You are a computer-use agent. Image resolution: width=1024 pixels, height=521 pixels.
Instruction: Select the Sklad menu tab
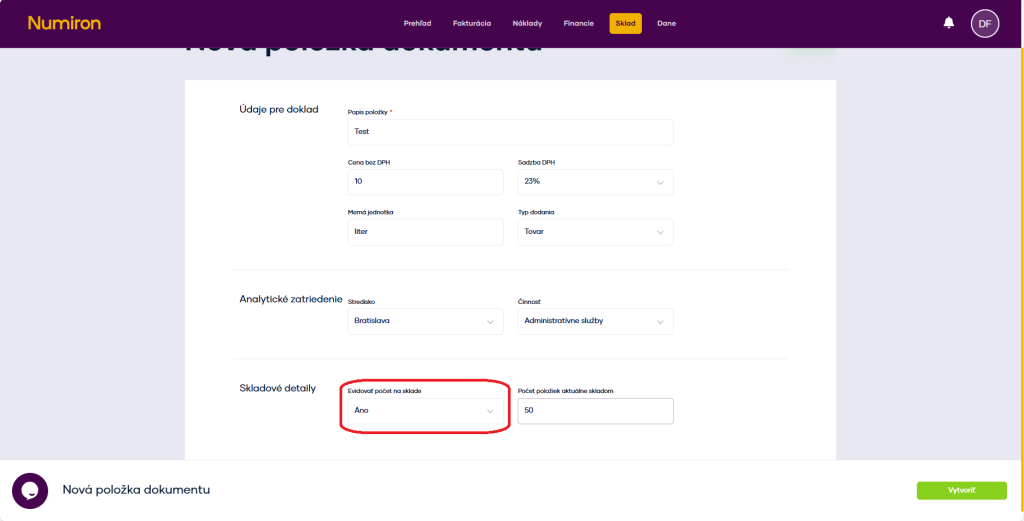625,23
